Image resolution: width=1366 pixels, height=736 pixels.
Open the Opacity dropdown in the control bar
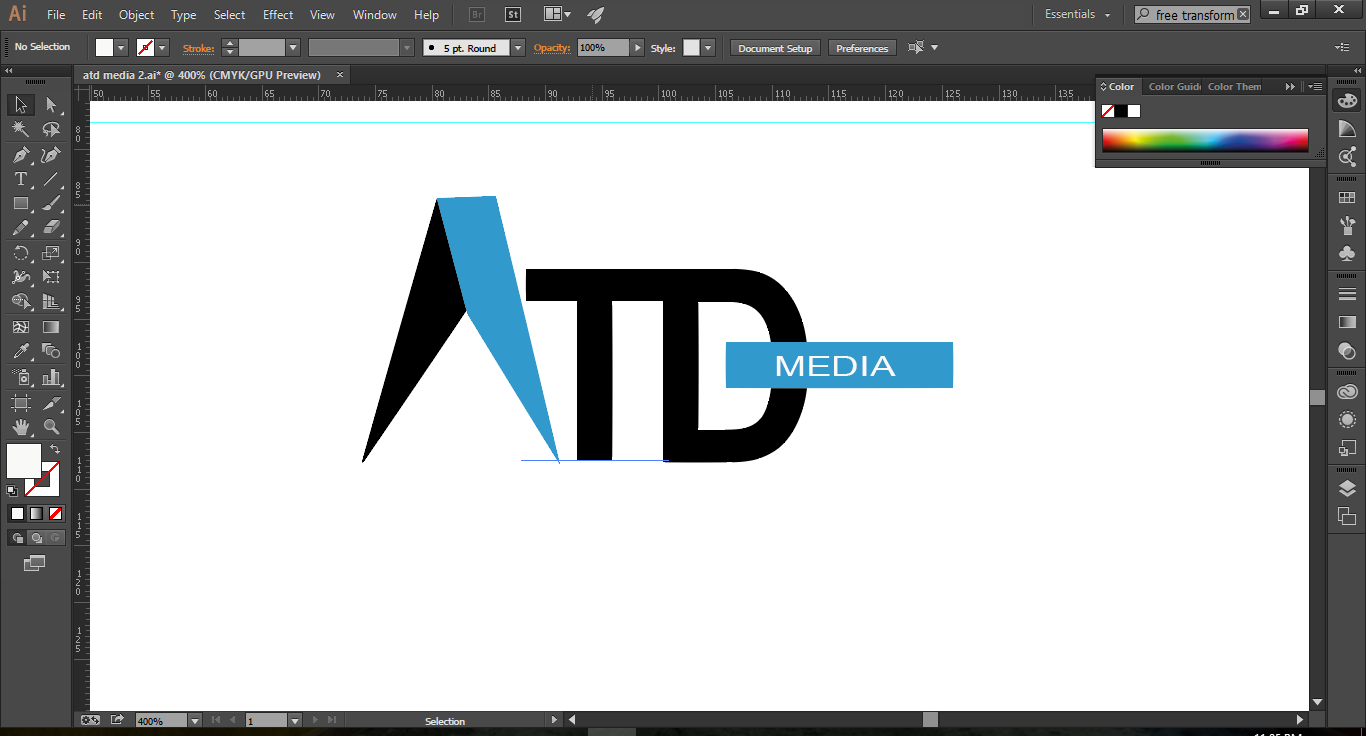click(x=637, y=47)
